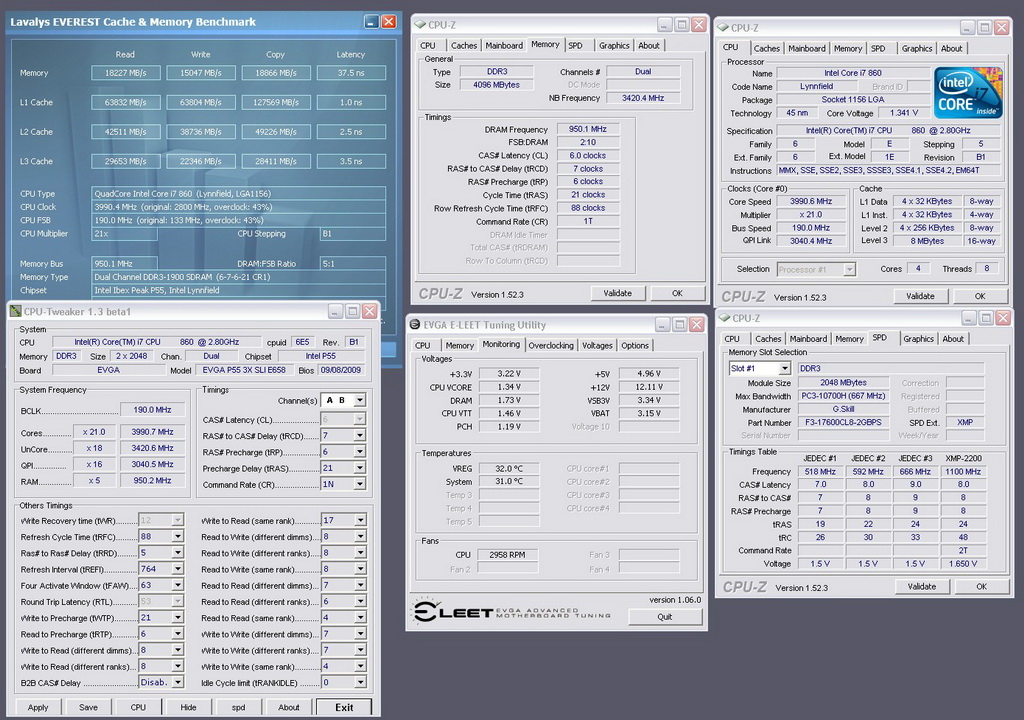1024x720 pixels.
Task: Click the XMP-2200 frequency 1100 MHz cell
Action: pos(963,472)
